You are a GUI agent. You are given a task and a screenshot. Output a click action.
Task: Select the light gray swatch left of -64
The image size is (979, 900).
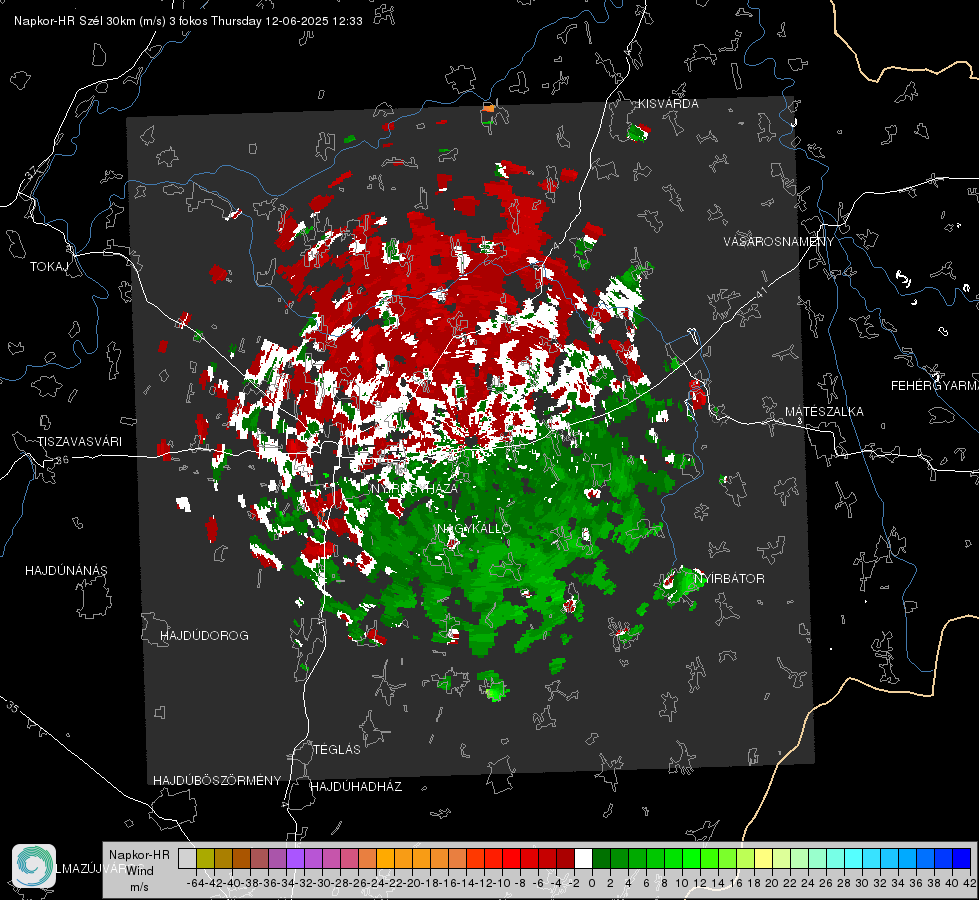pyautogui.click(x=187, y=858)
